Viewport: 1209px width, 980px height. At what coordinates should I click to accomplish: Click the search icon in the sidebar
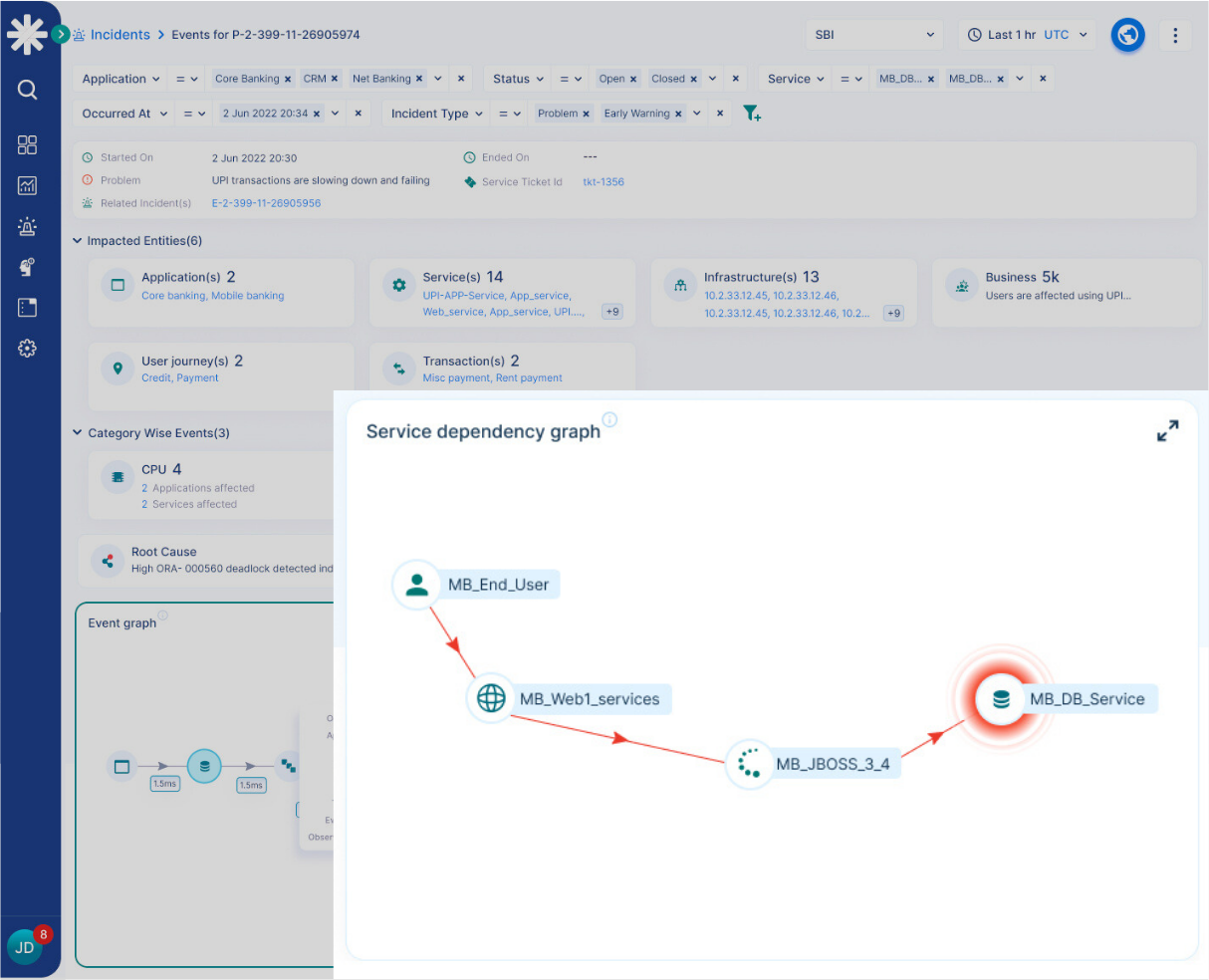(x=27, y=90)
